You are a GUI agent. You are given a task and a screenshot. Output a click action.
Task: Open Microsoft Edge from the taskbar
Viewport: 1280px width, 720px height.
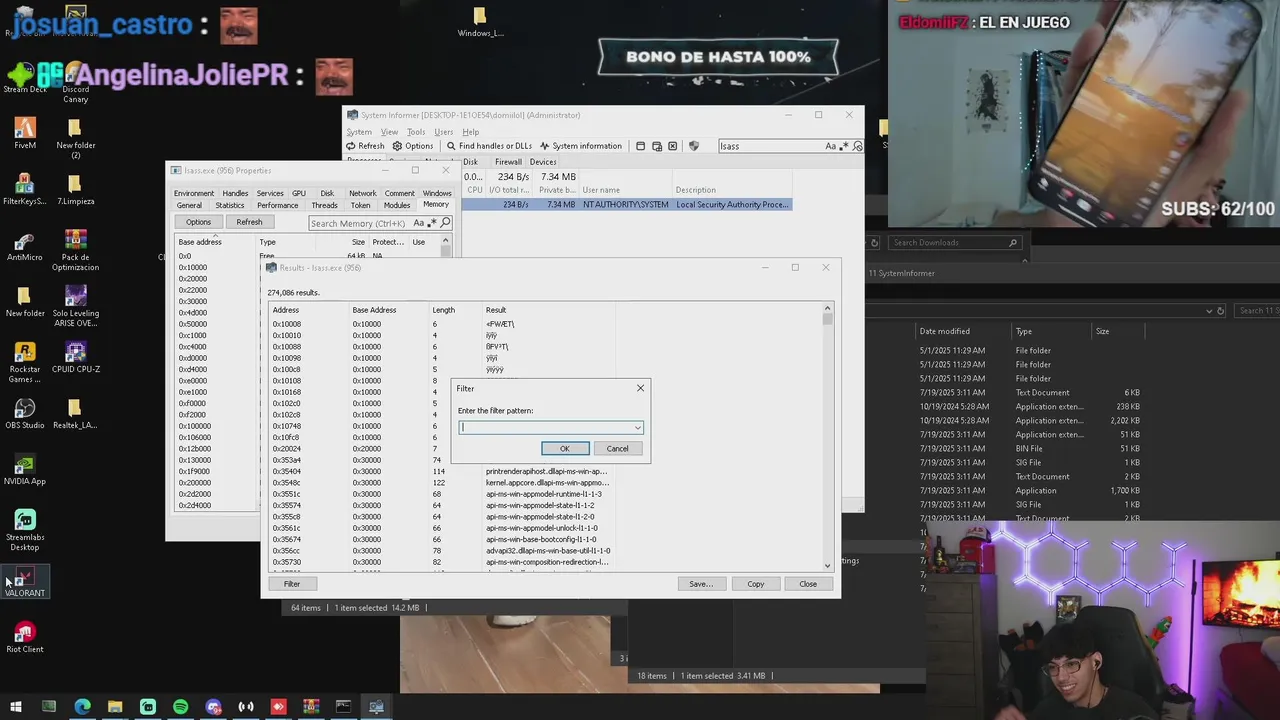[82, 707]
